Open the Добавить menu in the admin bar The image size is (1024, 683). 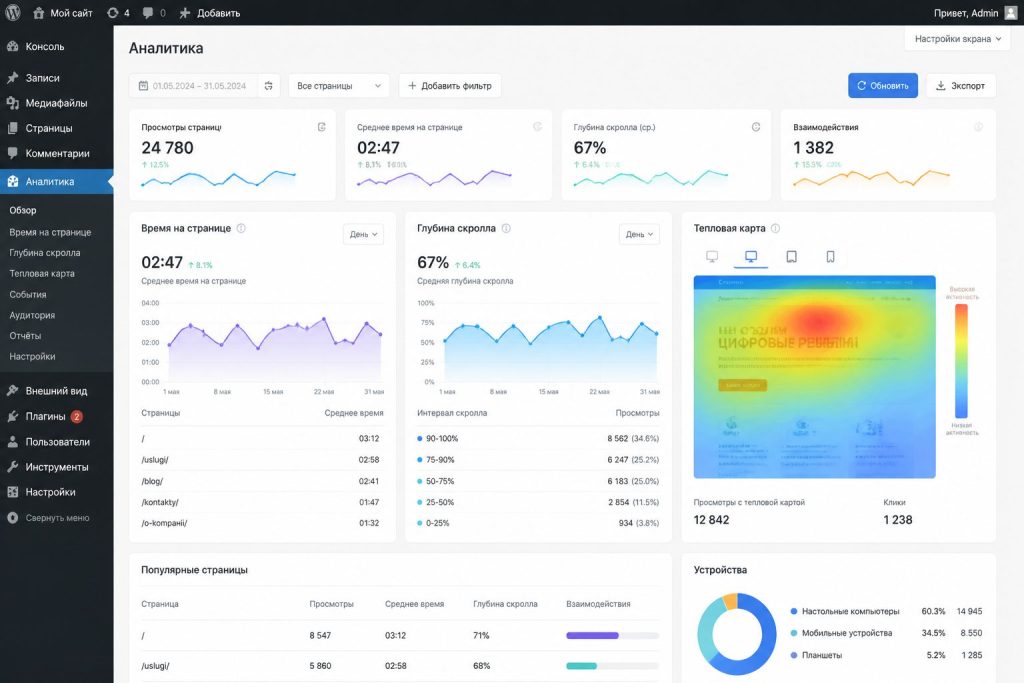(210, 12)
